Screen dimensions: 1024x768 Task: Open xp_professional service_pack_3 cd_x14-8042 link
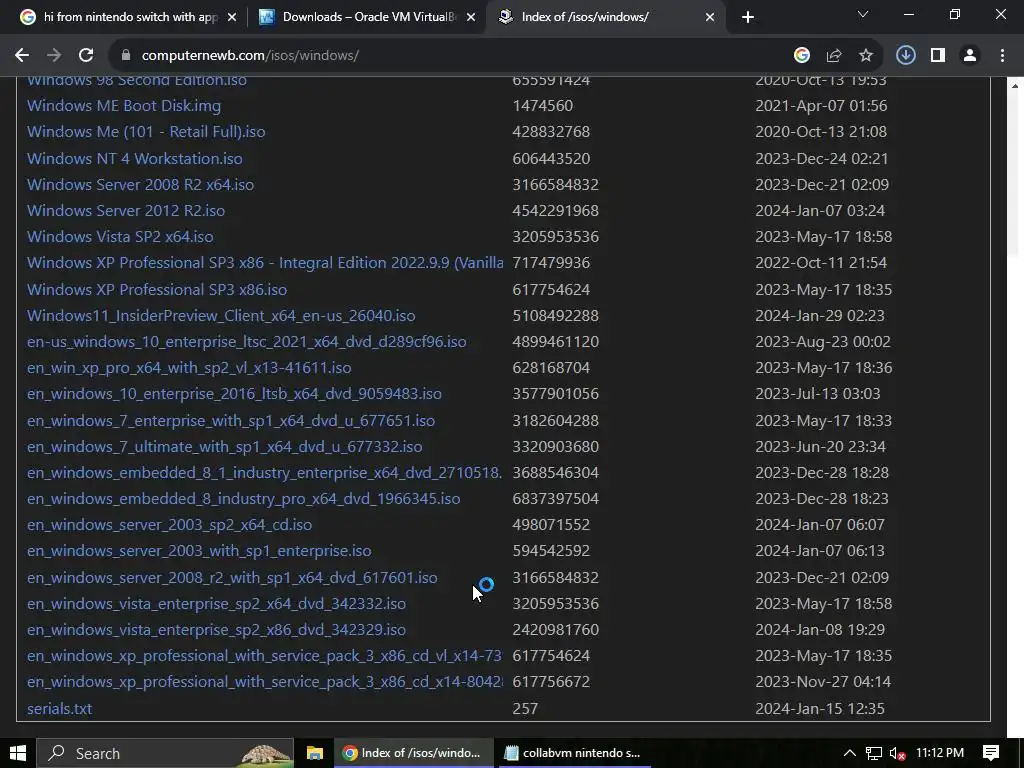(264, 682)
